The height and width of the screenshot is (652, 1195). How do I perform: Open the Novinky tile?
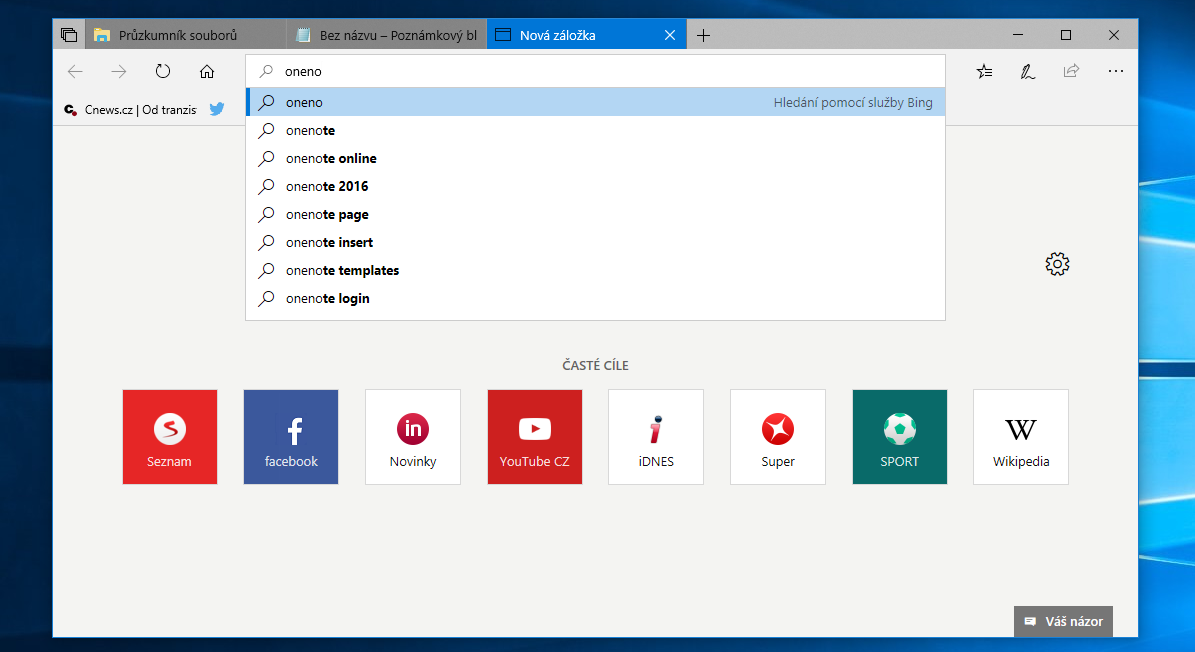coord(413,437)
